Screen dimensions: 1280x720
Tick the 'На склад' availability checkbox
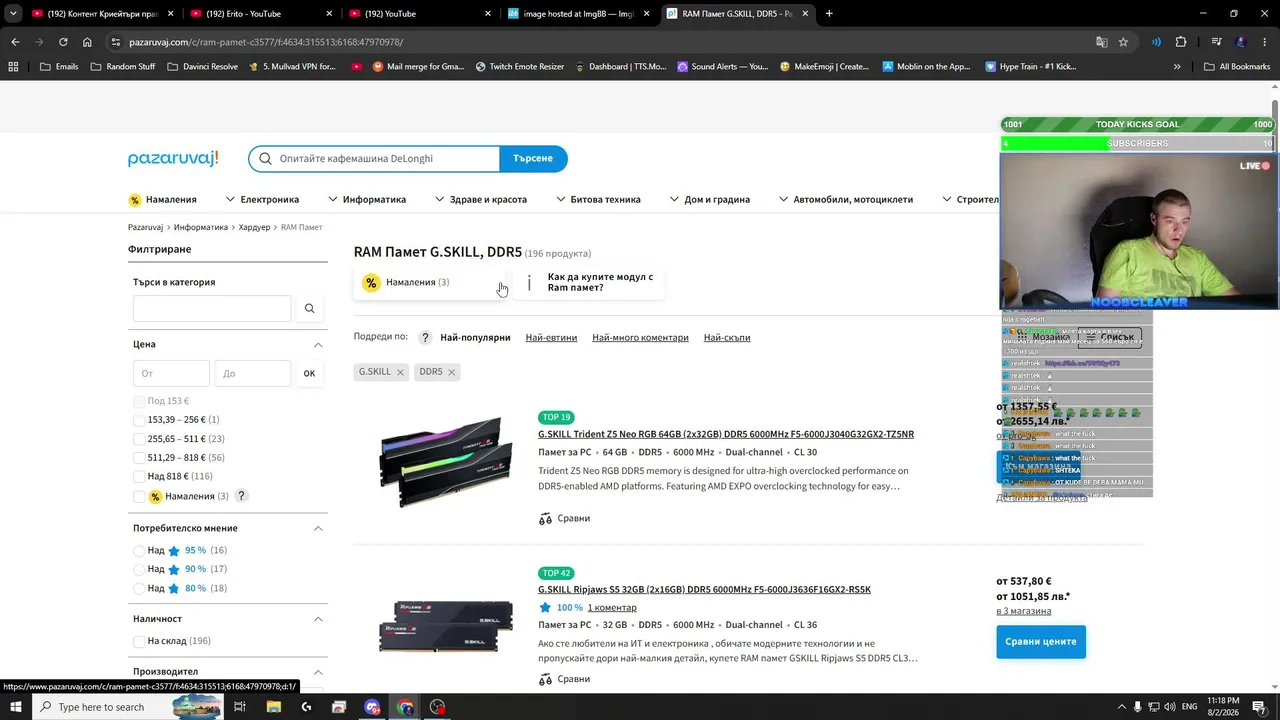139,641
